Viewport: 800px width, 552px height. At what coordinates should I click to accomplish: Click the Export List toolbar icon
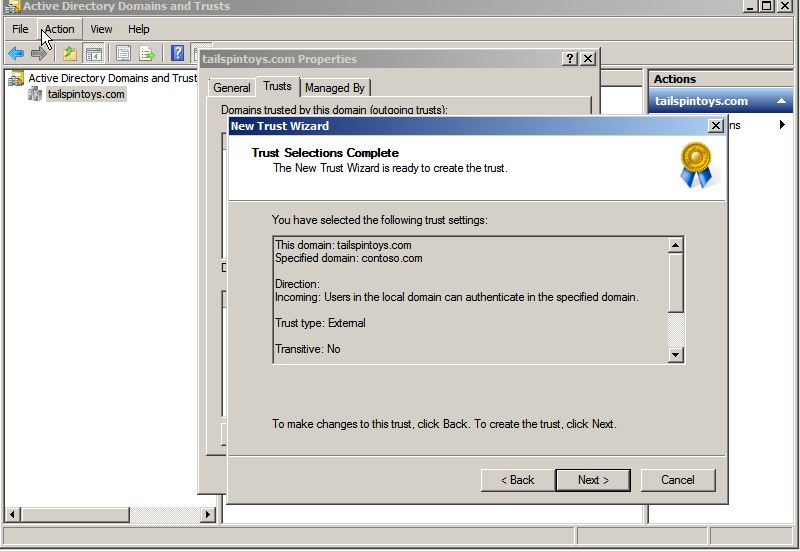tap(147, 53)
